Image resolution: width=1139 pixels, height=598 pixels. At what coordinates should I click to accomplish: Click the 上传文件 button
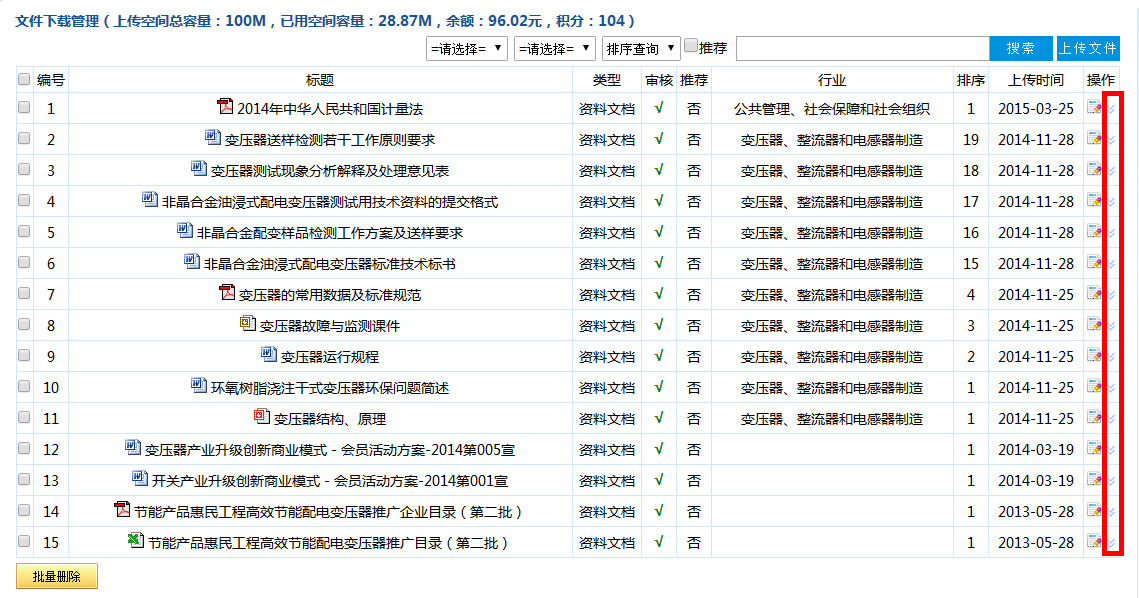pyautogui.click(x=1088, y=49)
